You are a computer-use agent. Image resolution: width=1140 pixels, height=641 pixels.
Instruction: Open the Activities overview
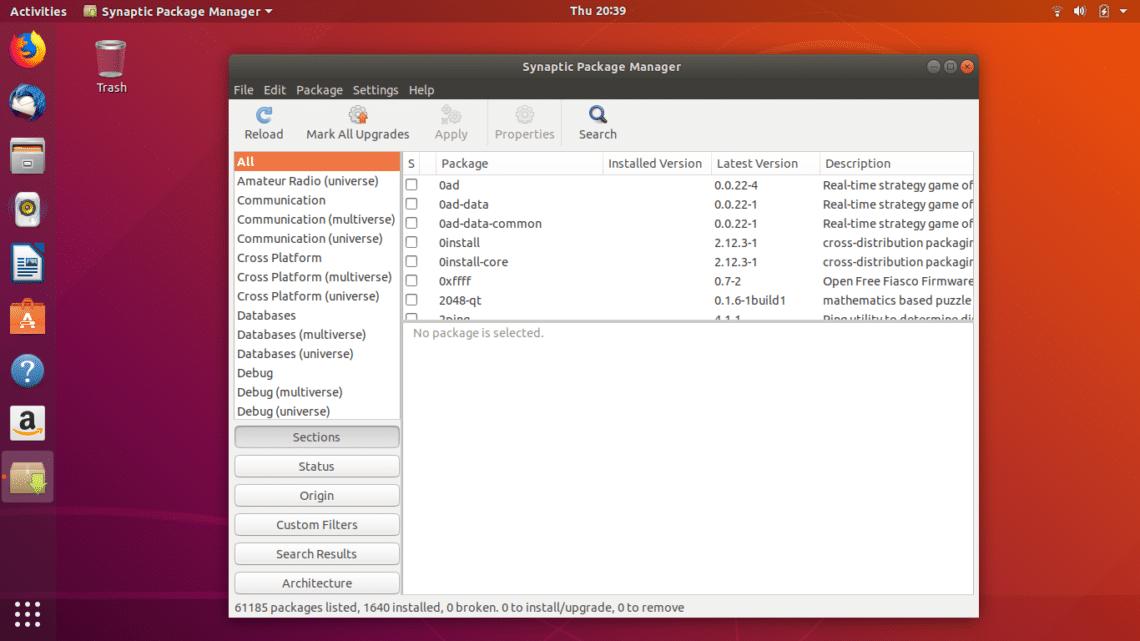tap(37, 11)
